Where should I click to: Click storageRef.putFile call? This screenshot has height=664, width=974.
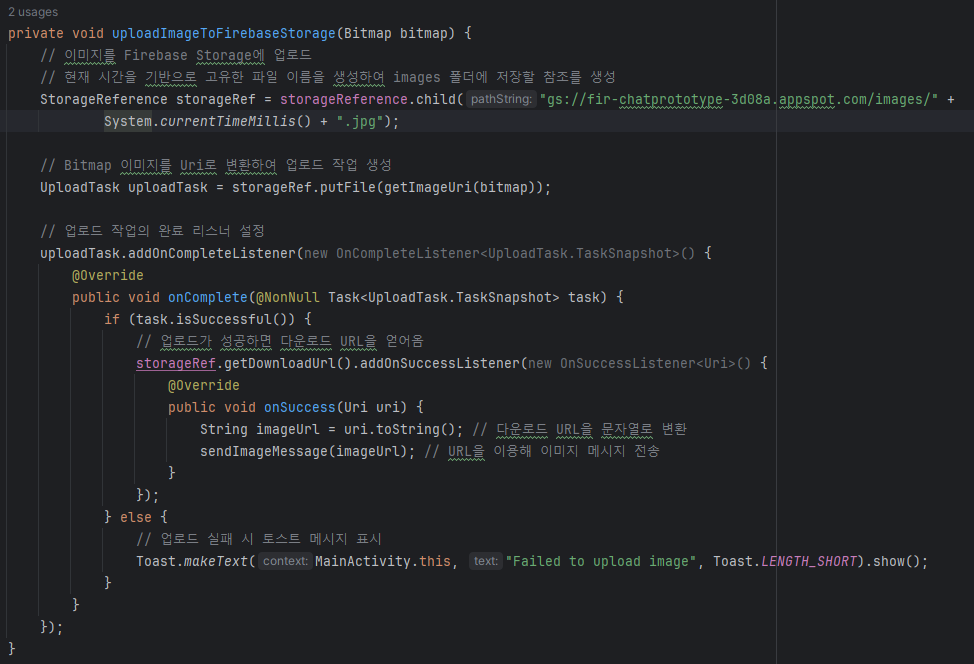pos(304,187)
